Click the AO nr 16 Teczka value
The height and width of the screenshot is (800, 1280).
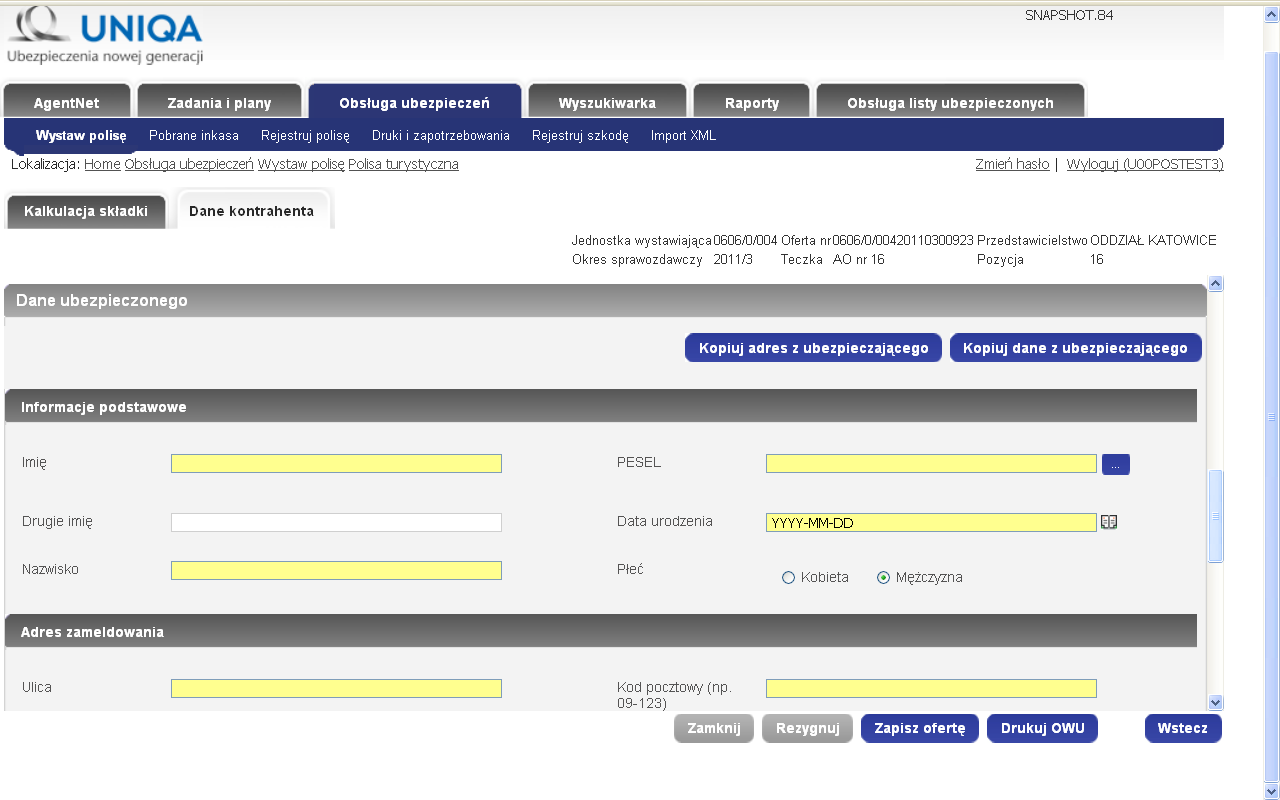coord(859,260)
